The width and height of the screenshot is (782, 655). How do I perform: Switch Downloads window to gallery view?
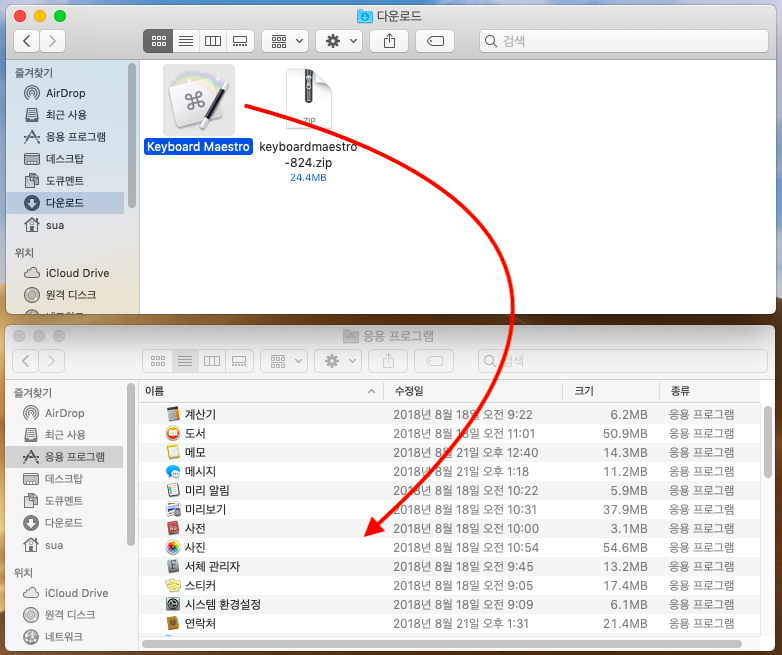point(240,41)
